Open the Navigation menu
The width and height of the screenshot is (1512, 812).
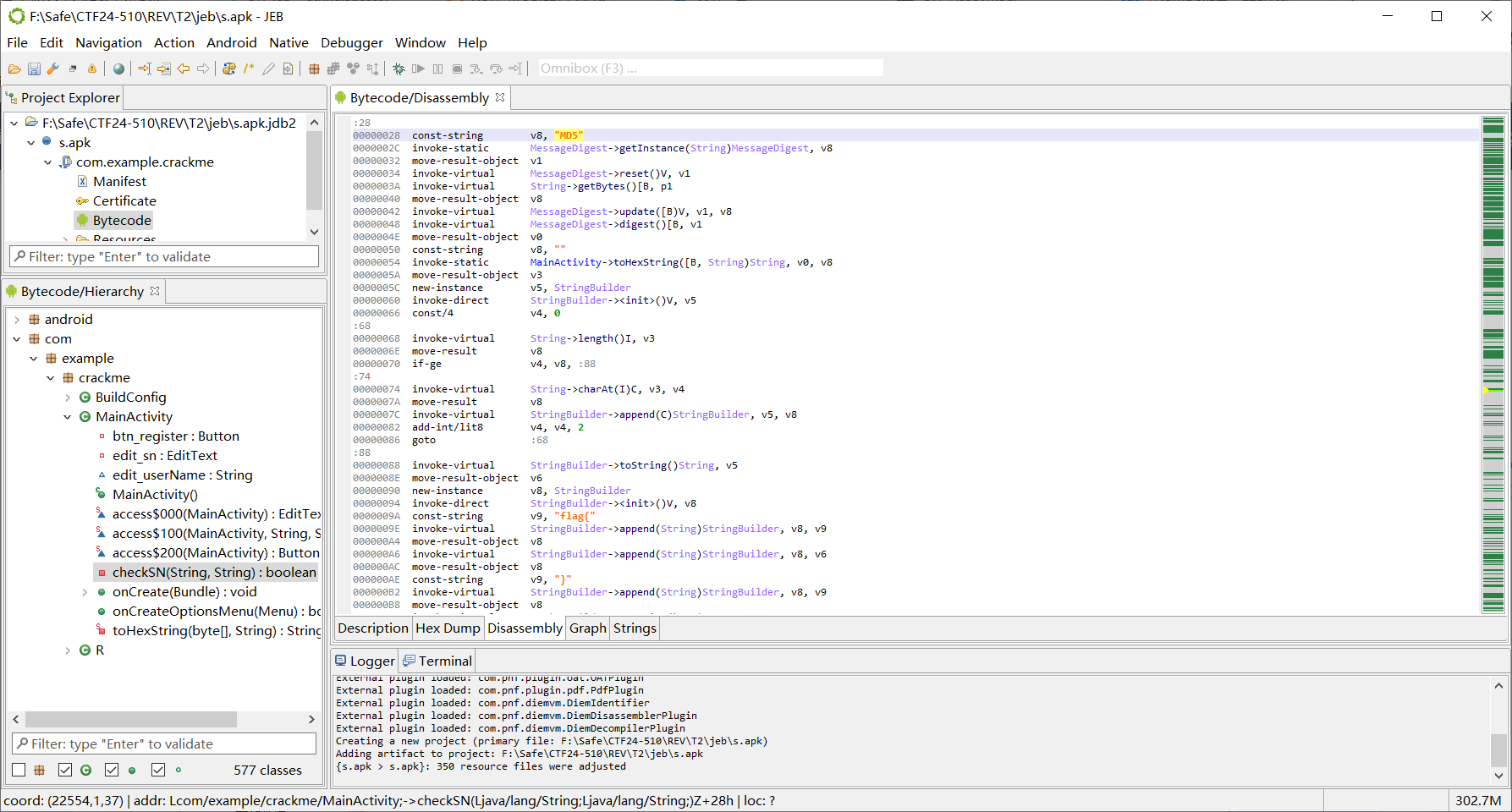(108, 43)
